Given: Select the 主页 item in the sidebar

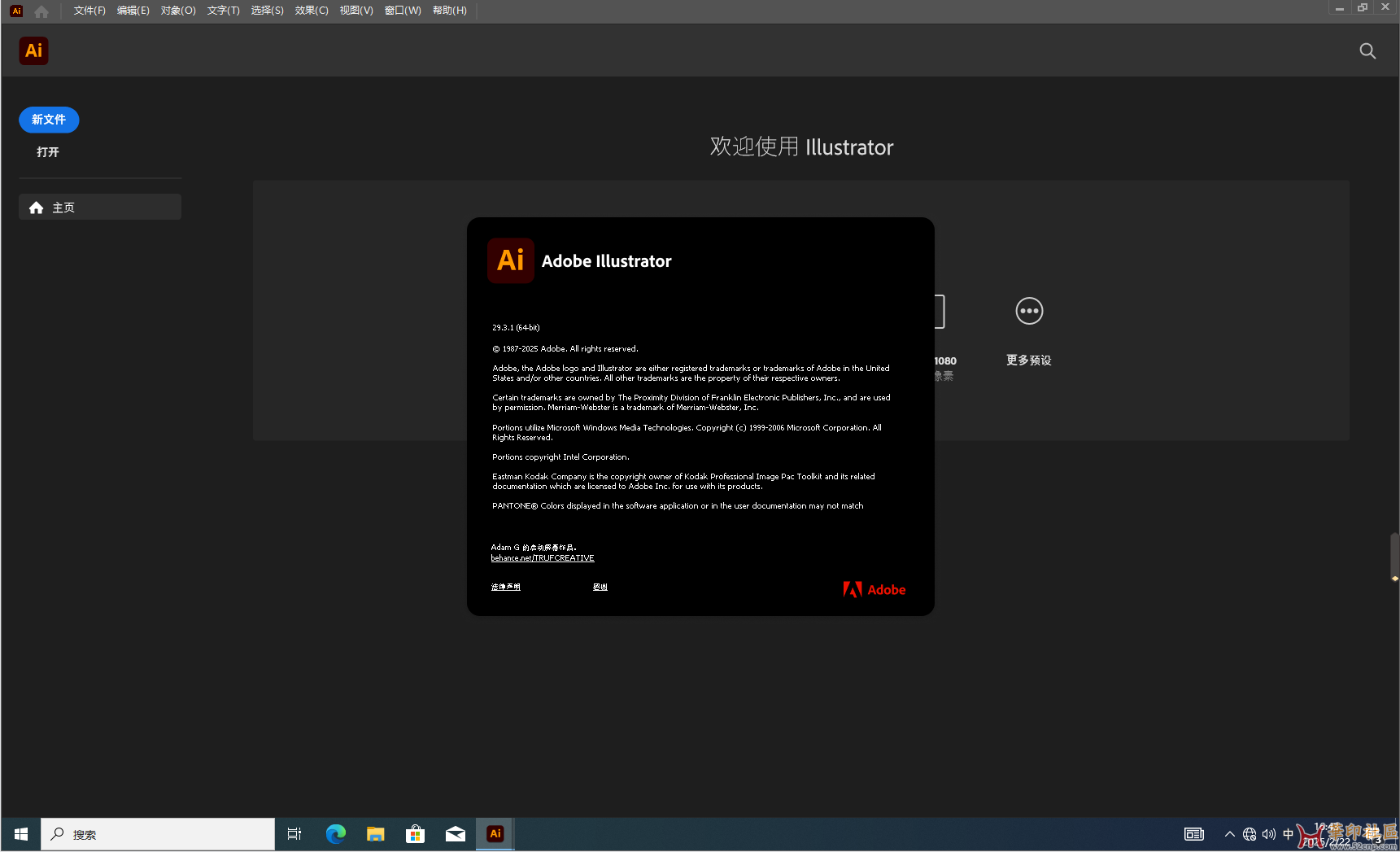Looking at the screenshot, I should [x=100, y=207].
